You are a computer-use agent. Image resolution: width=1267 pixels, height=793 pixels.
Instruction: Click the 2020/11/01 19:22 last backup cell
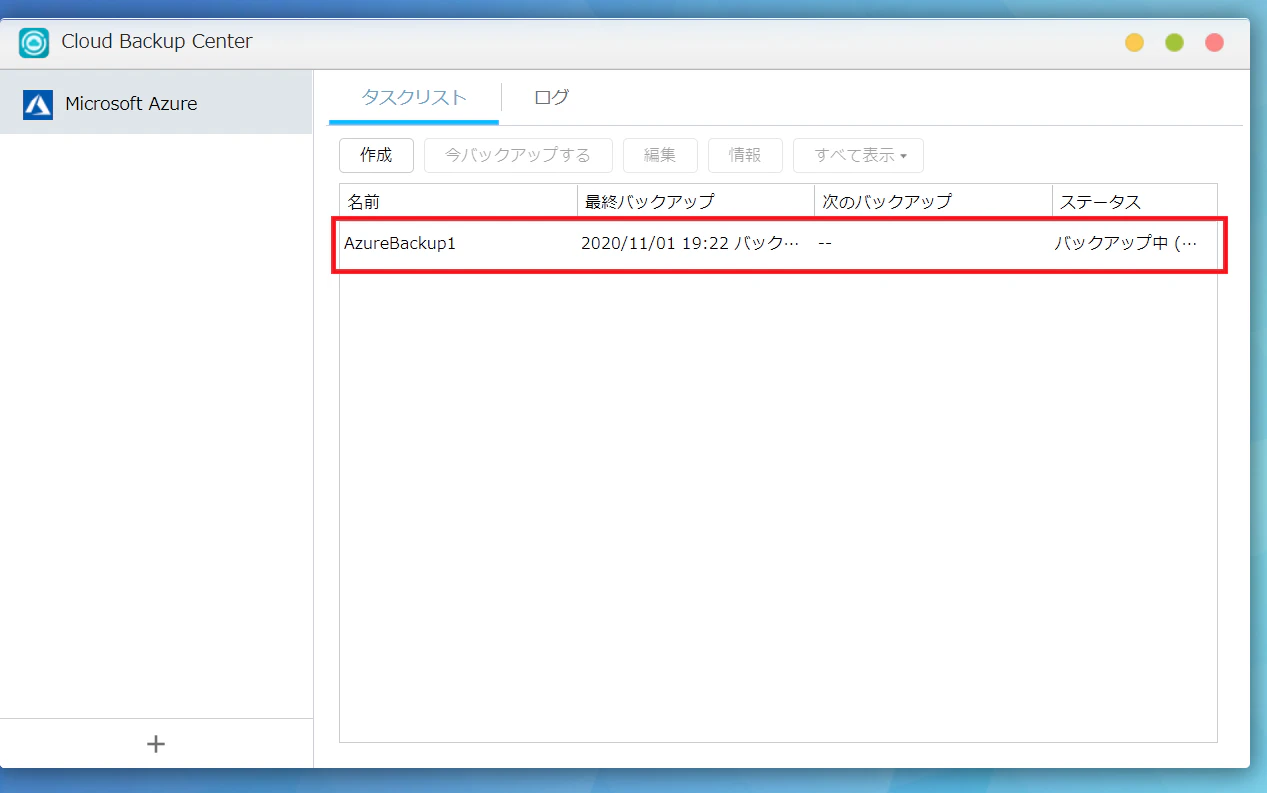tap(690, 243)
